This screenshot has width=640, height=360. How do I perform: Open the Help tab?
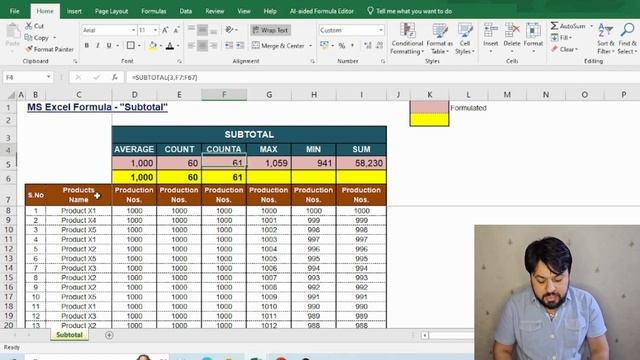click(270, 11)
